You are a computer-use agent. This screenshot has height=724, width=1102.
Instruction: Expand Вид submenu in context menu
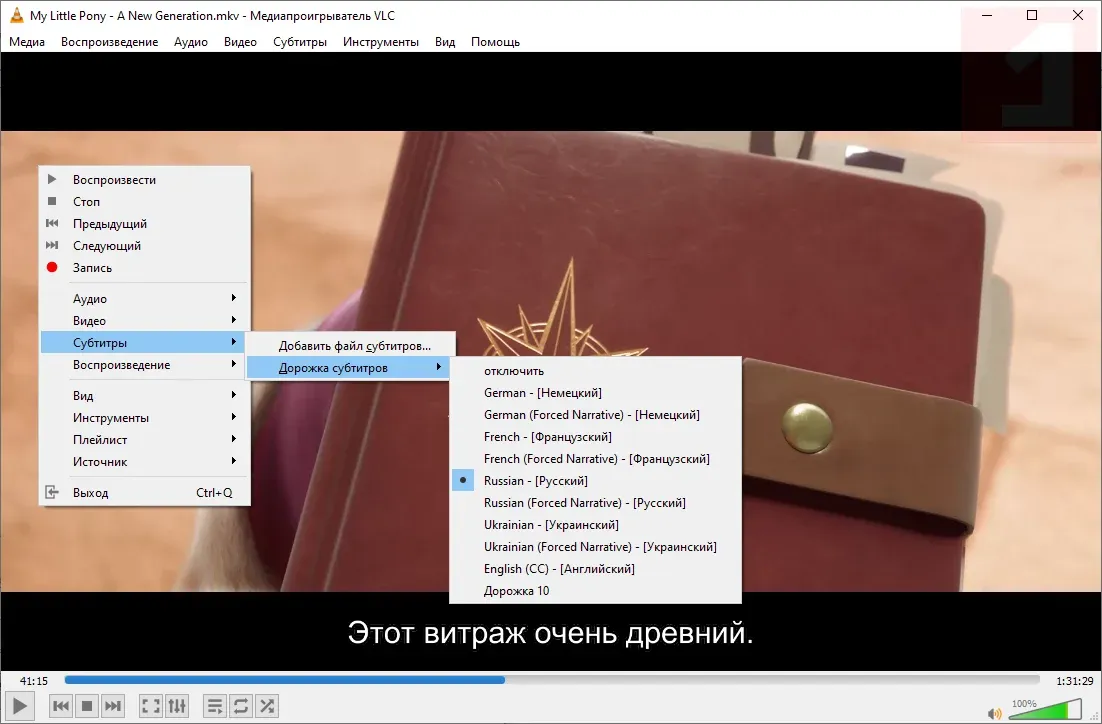(144, 396)
